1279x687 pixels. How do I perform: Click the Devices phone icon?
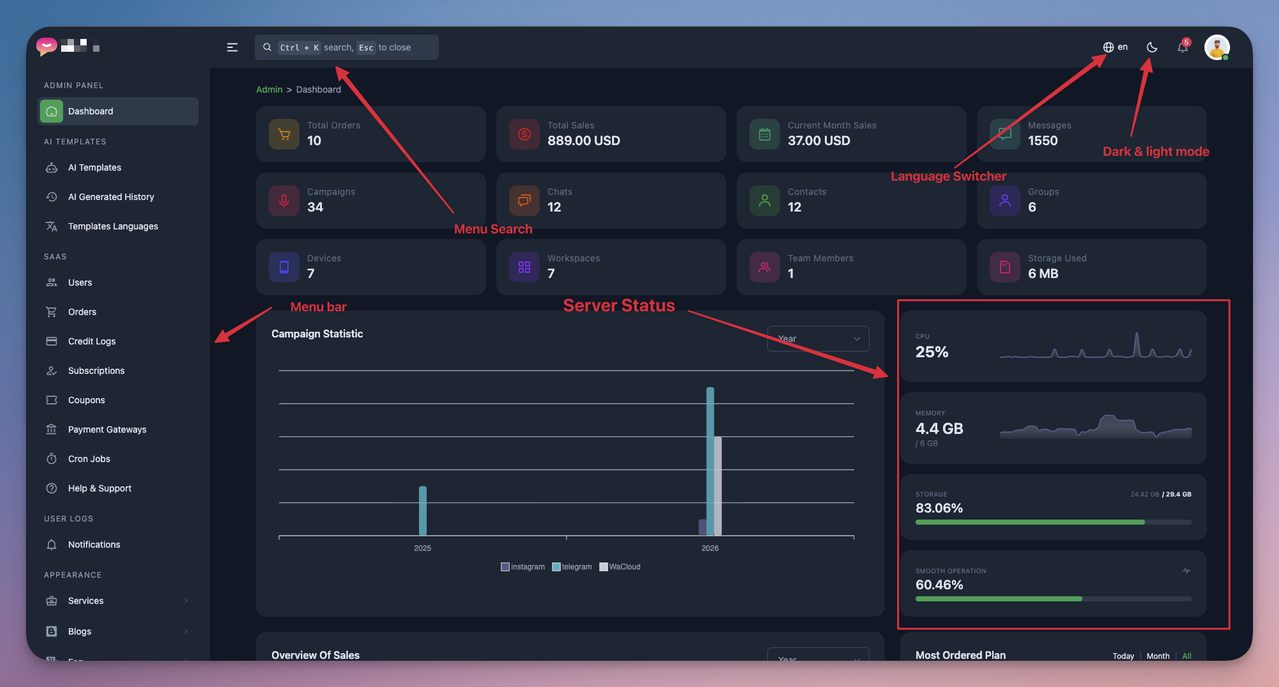click(284, 267)
